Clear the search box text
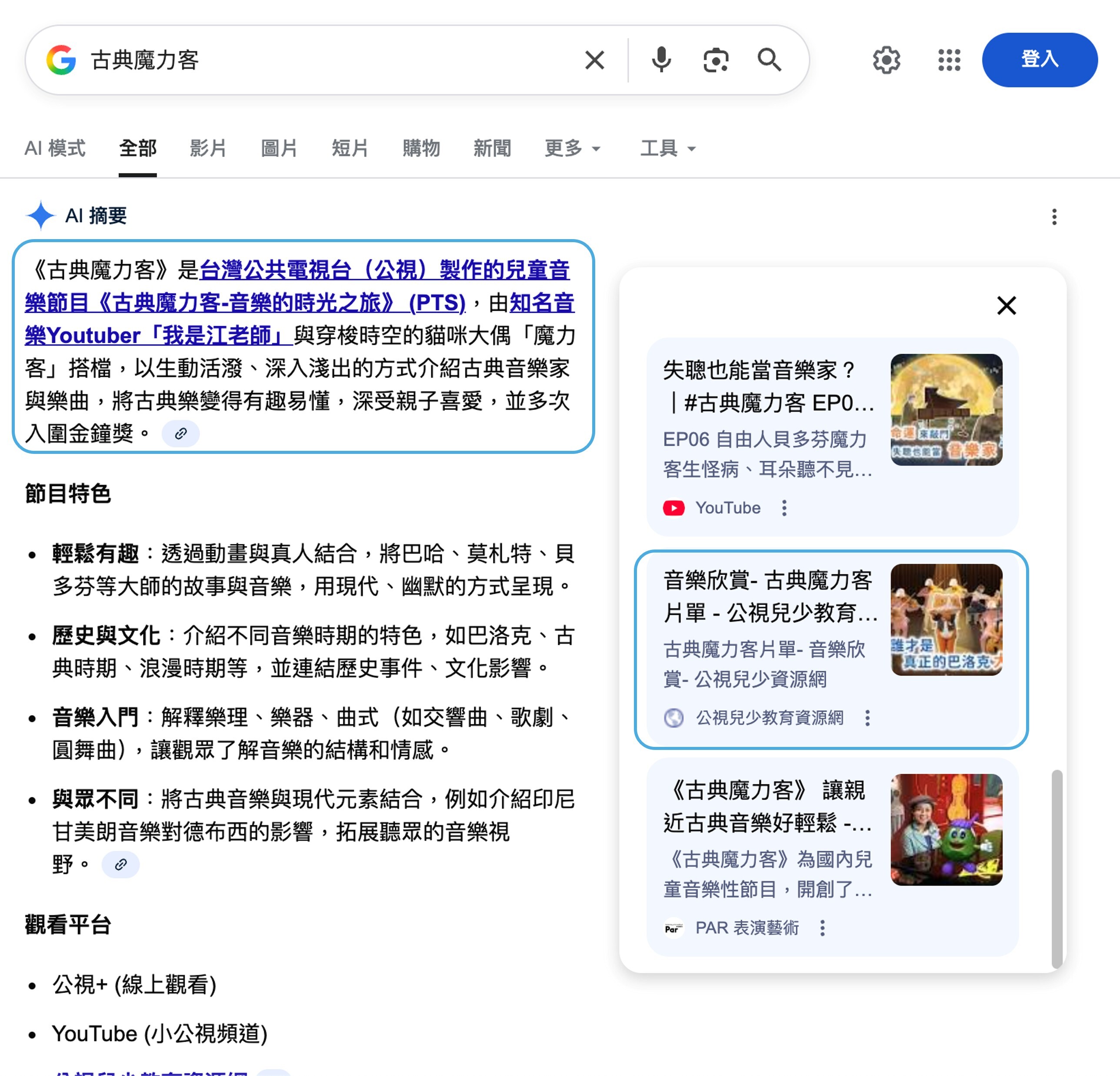Viewport: 1120px width, 1076px height. tap(594, 60)
